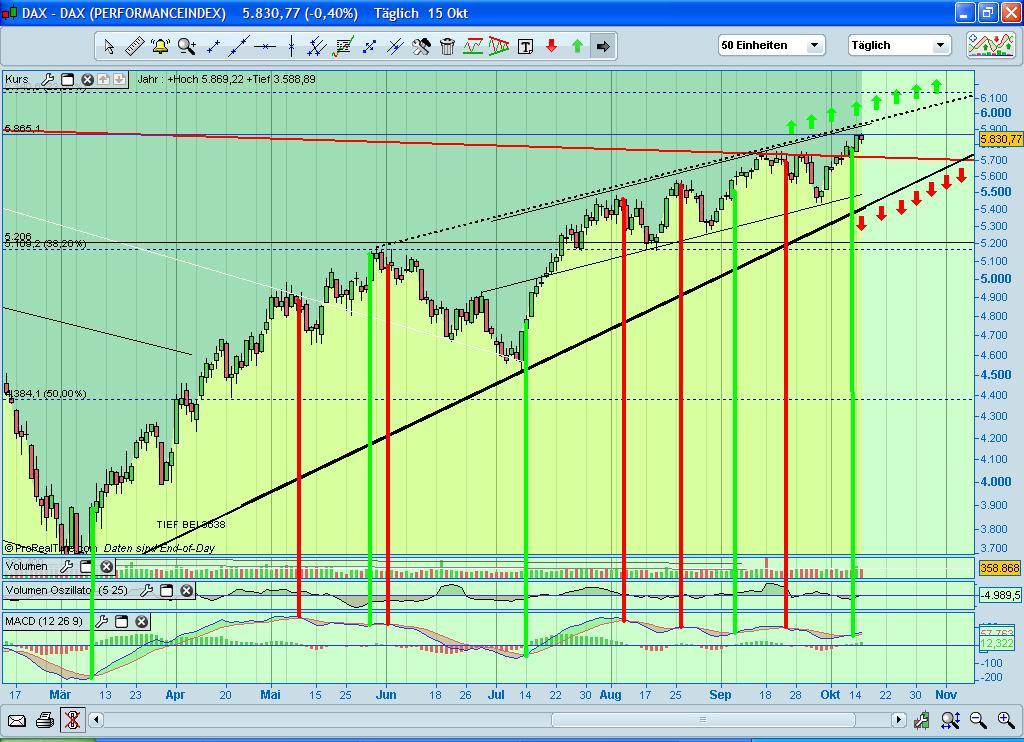Select the pointer selection tool
This screenshot has width=1024, height=742.
(108, 45)
